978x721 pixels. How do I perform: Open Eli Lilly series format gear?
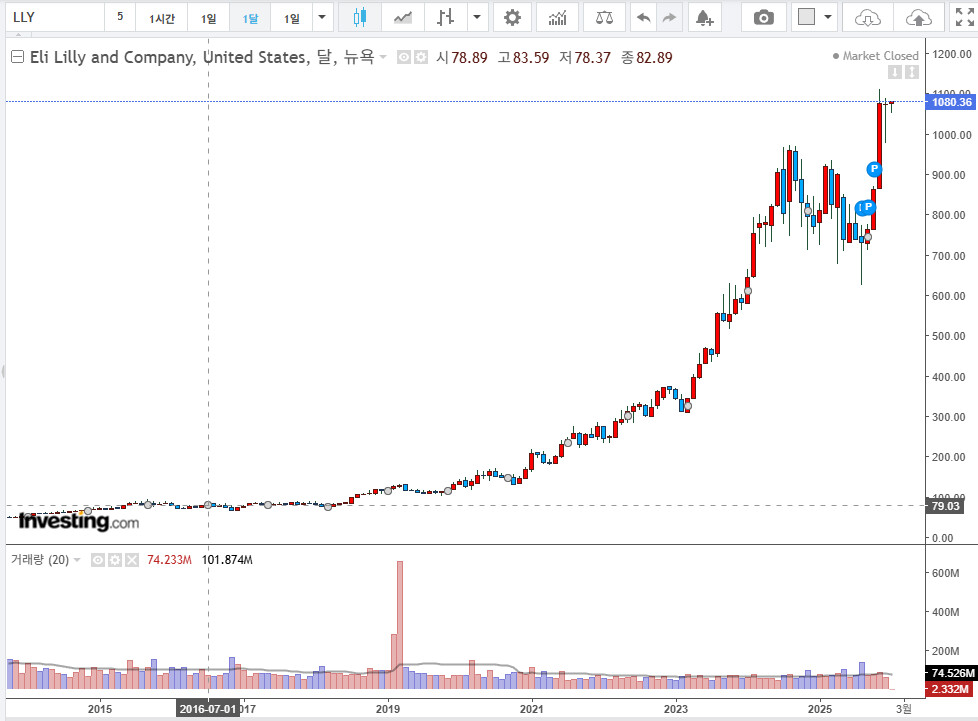421,57
